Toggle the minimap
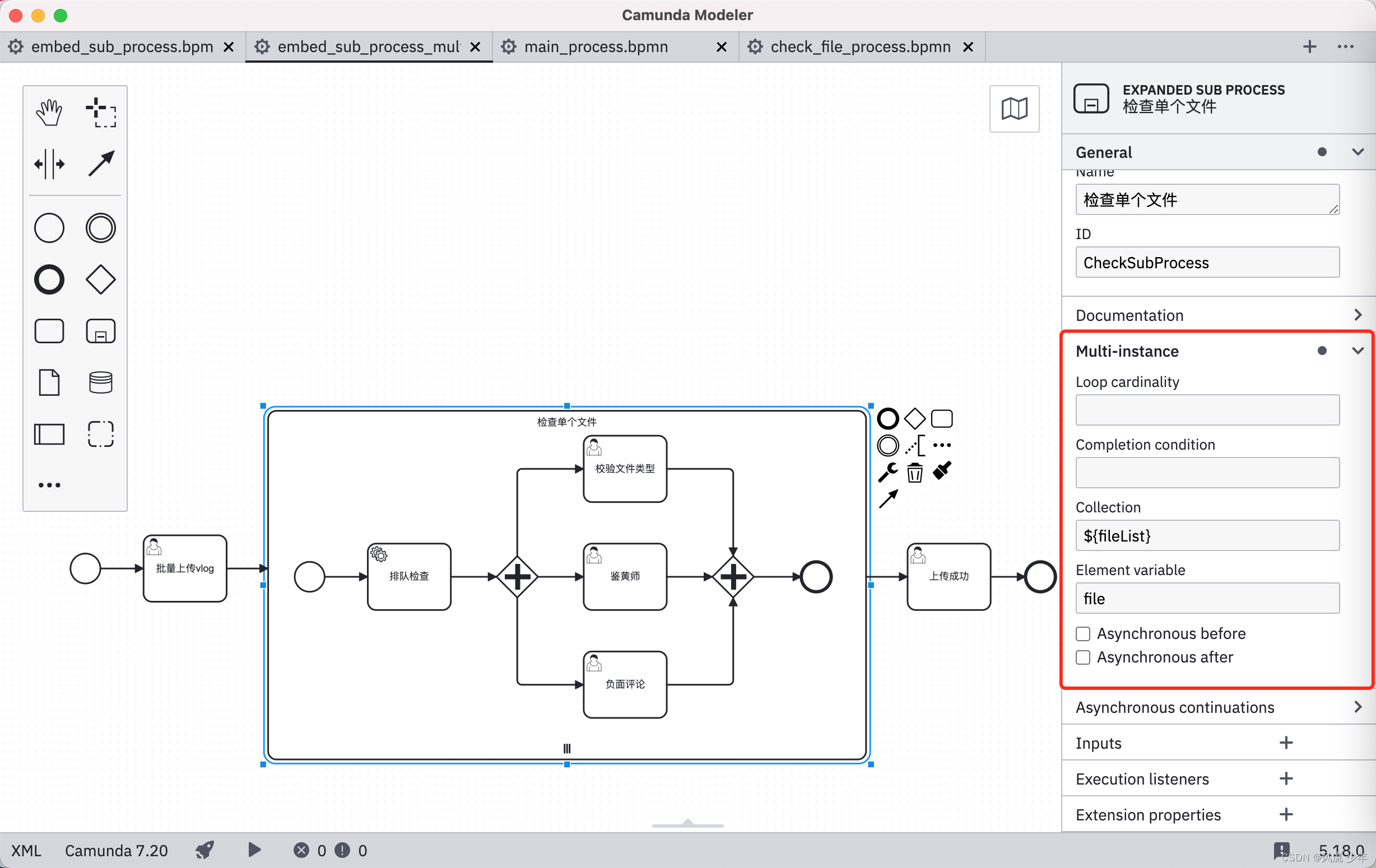The image size is (1376, 868). pos(1014,109)
